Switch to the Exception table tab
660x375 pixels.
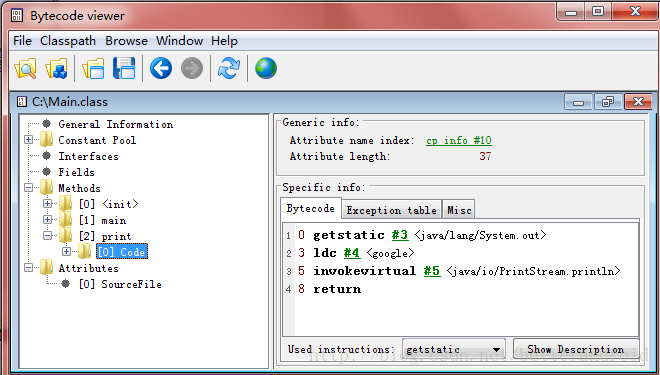[391, 210]
